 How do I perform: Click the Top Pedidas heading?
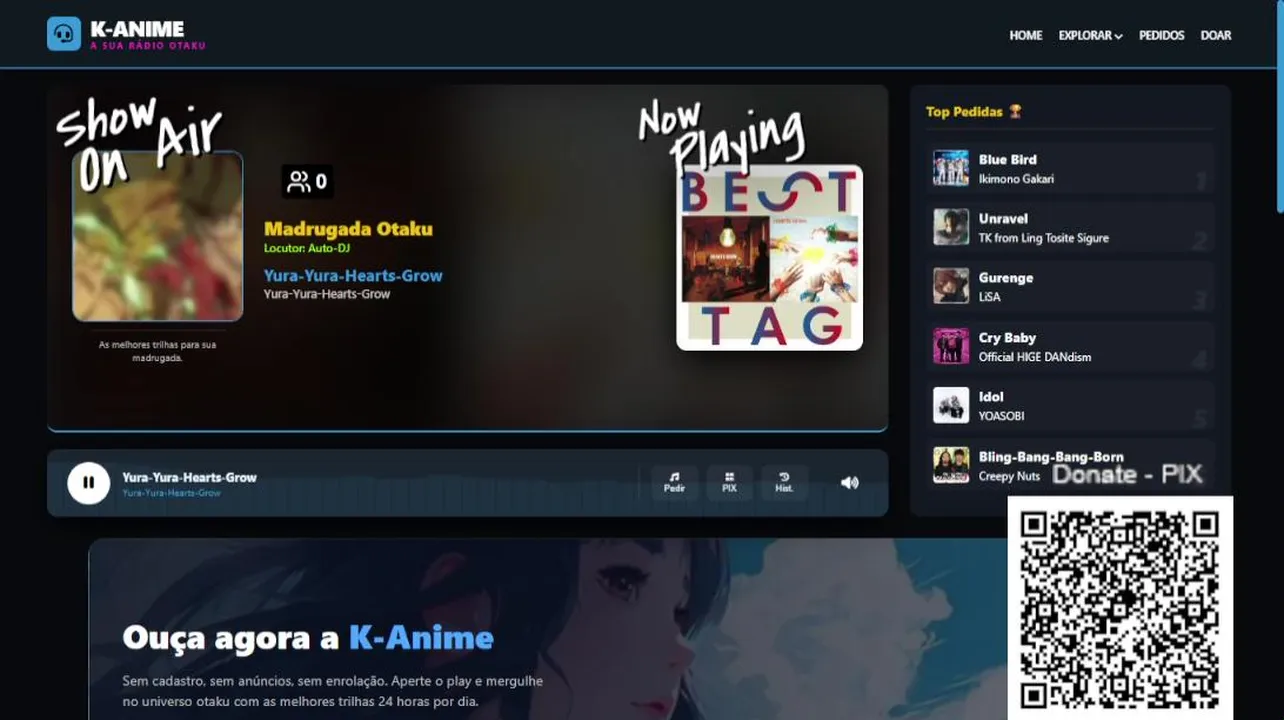[964, 111]
